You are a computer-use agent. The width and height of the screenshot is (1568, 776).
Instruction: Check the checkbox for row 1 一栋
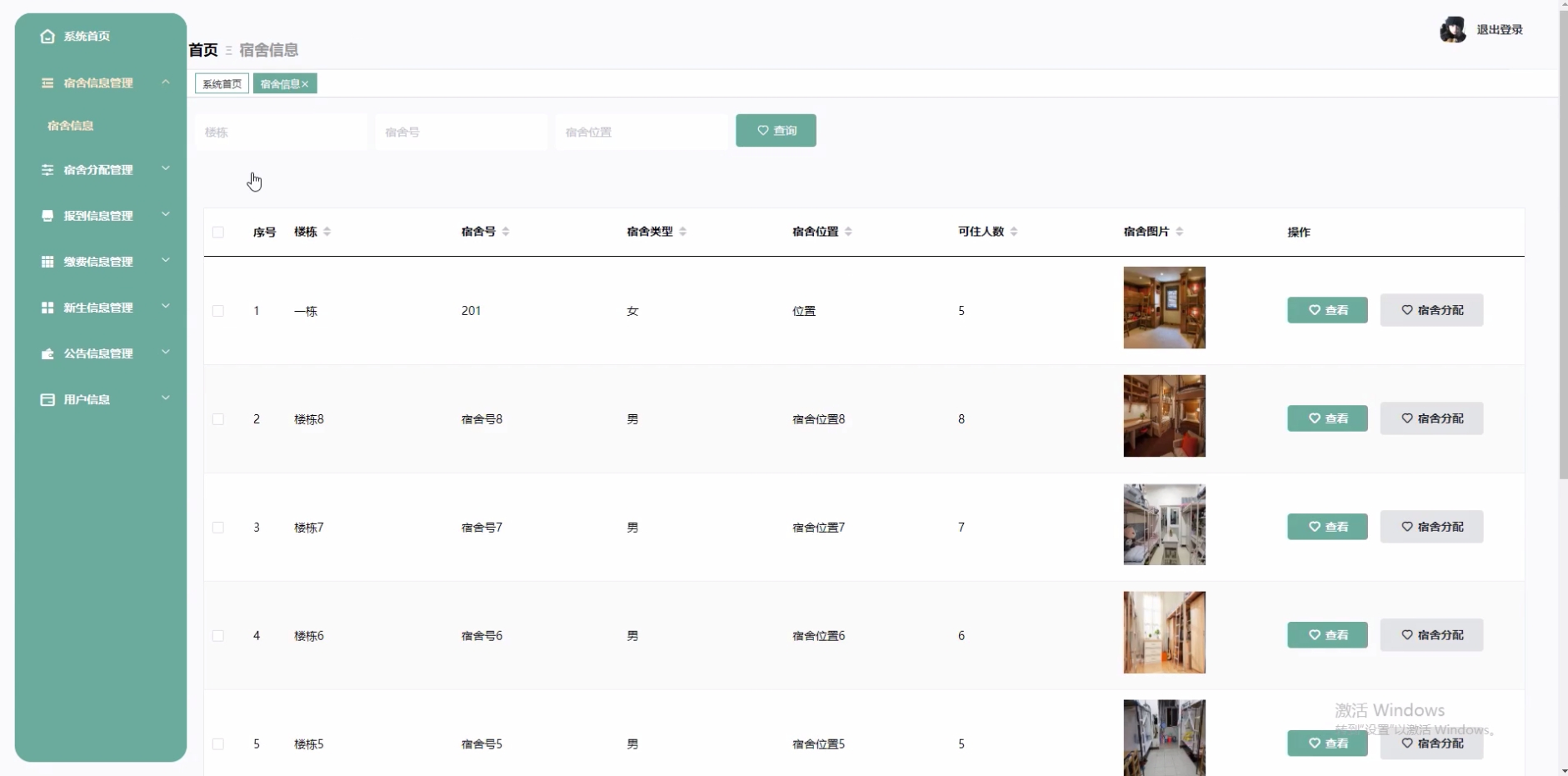point(218,311)
